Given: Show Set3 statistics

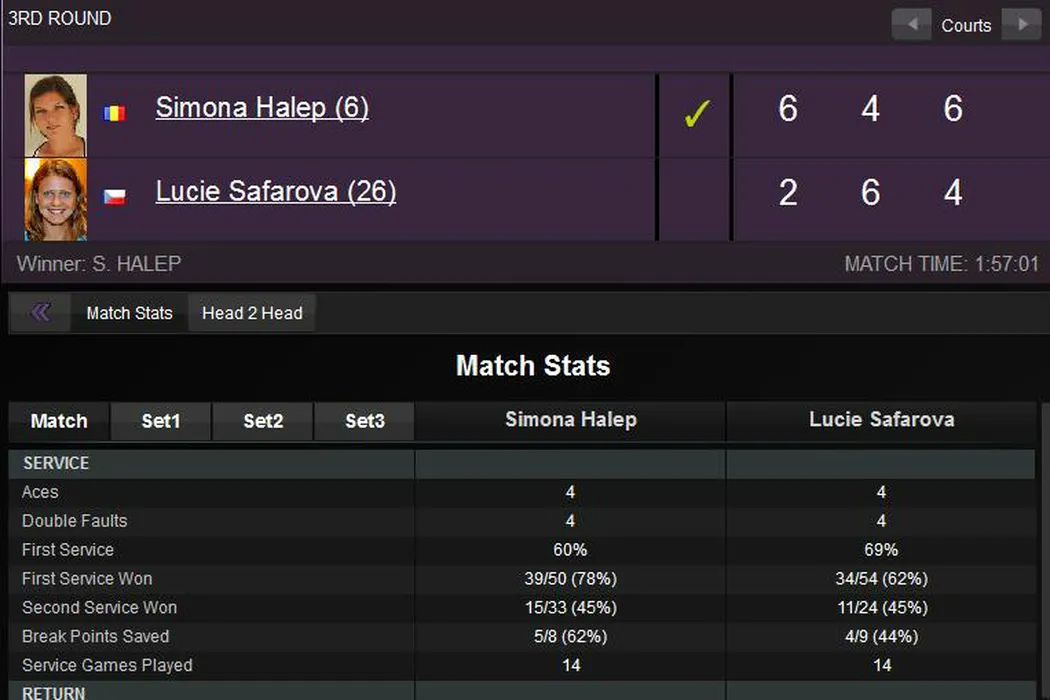Looking at the screenshot, I should [x=365, y=421].
